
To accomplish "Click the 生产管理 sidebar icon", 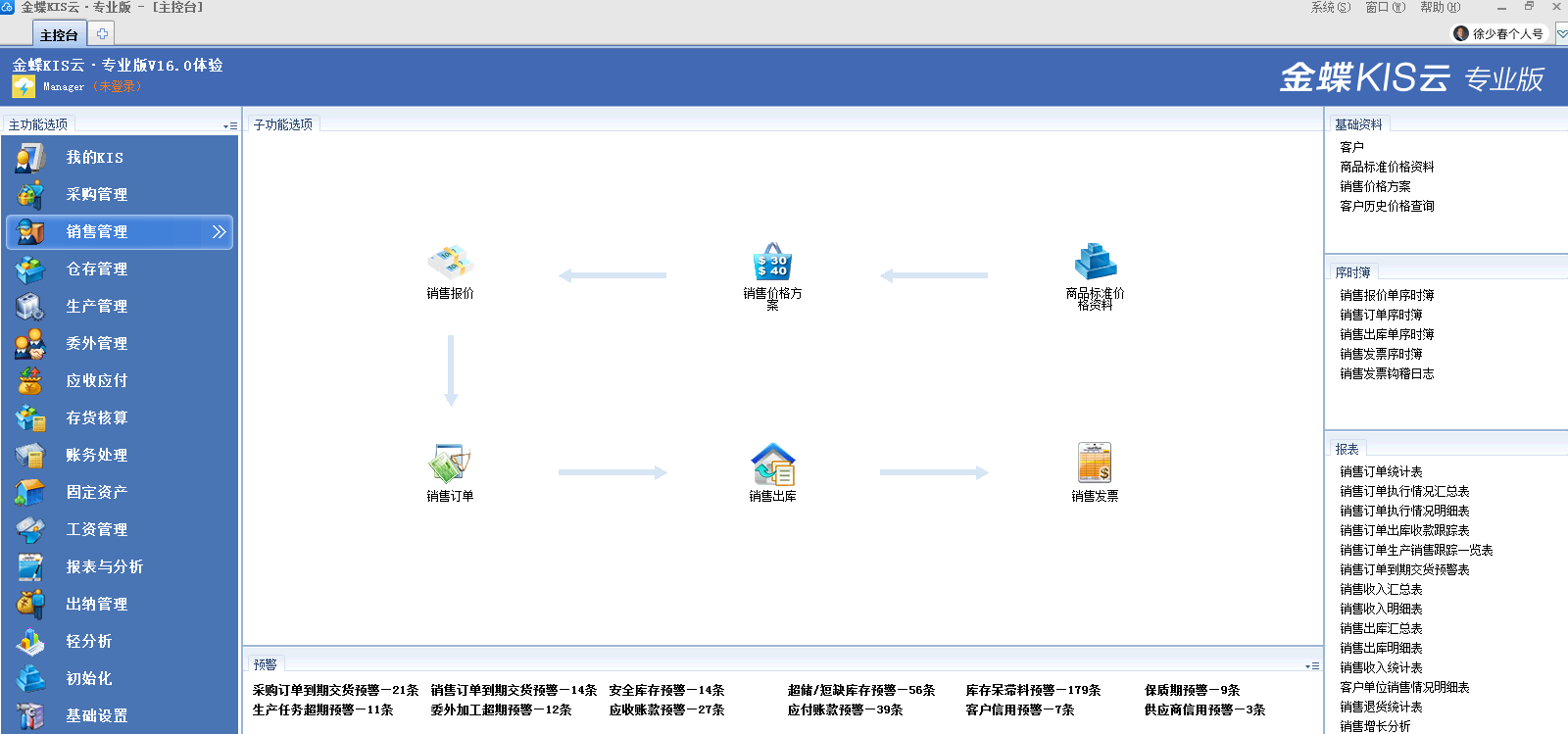I will (30, 306).
